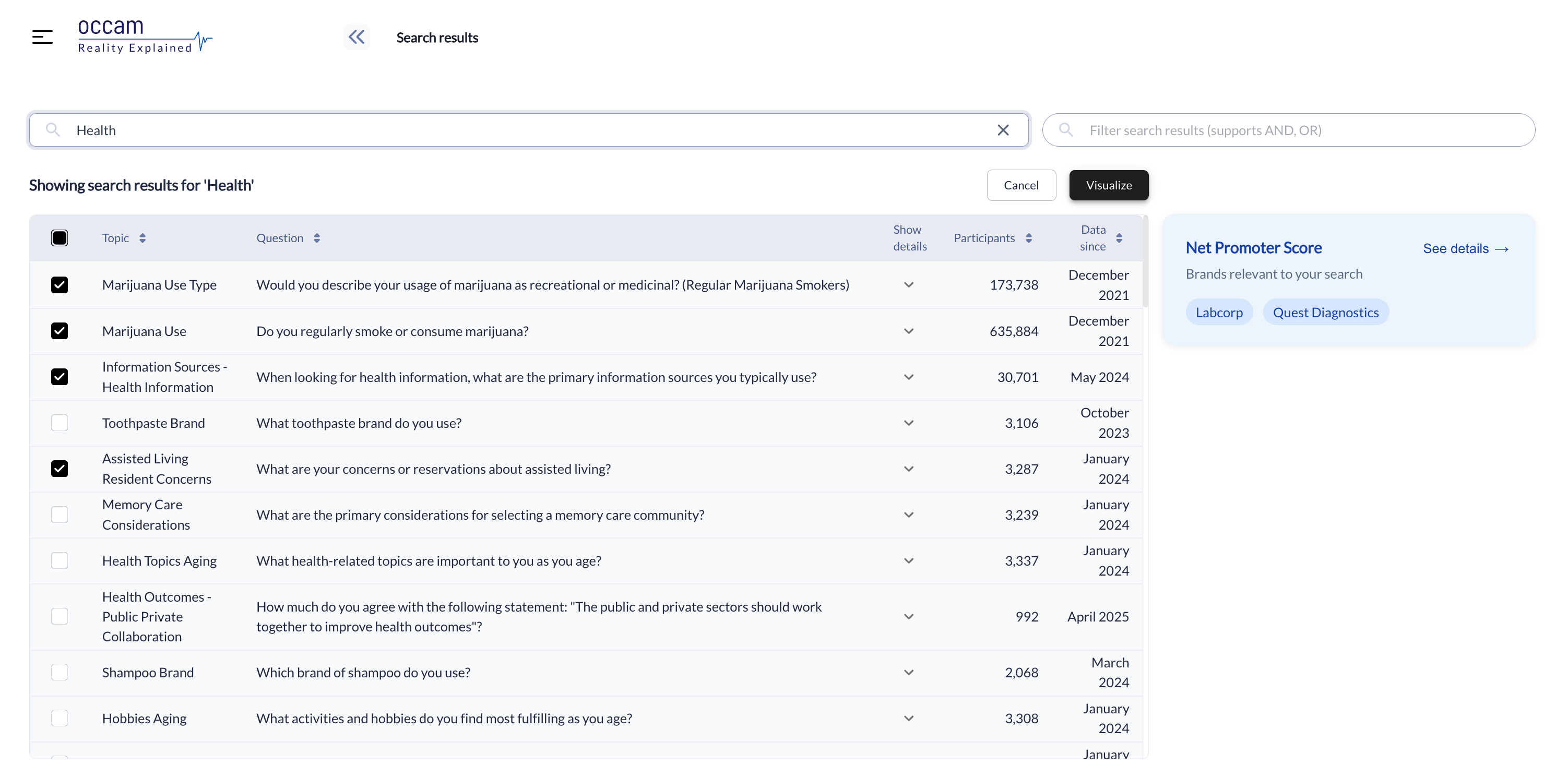Image resolution: width=1568 pixels, height=765 pixels.
Task: Toggle the select-all header checkbox
Action: point(60,238)
